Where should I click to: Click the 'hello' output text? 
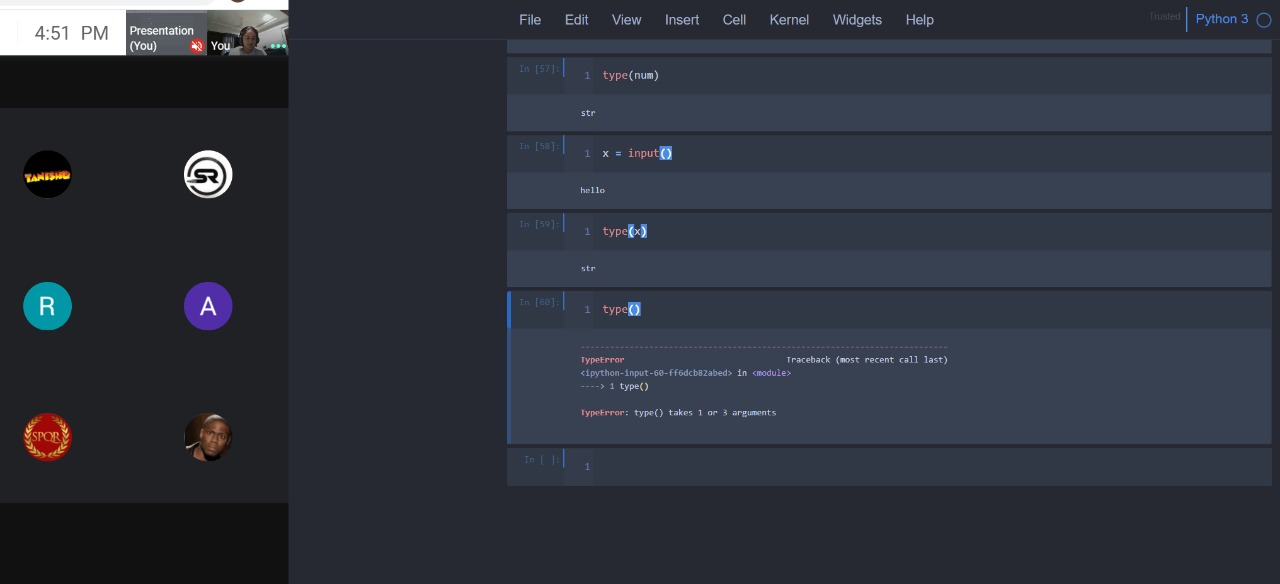(592, 190)
